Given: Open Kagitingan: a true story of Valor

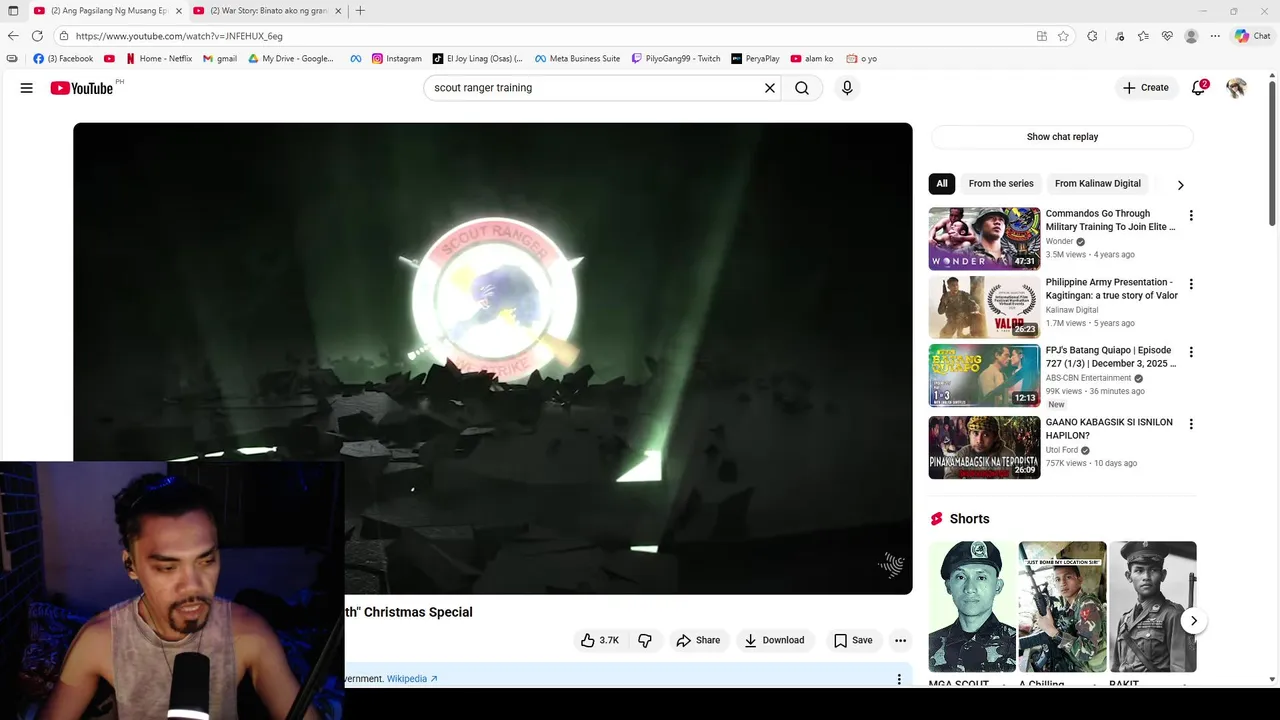Looking at the screenshot, I should (1111, 289).
